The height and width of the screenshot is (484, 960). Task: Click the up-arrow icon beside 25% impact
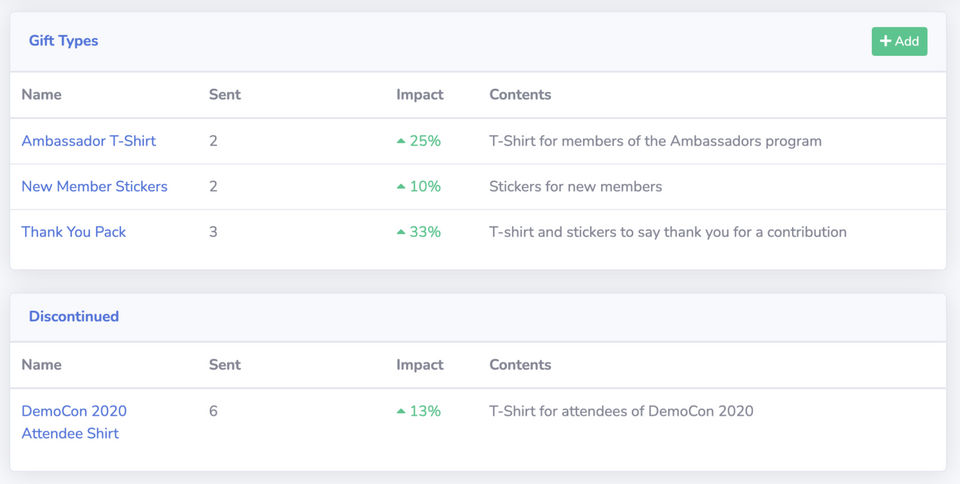401,141
